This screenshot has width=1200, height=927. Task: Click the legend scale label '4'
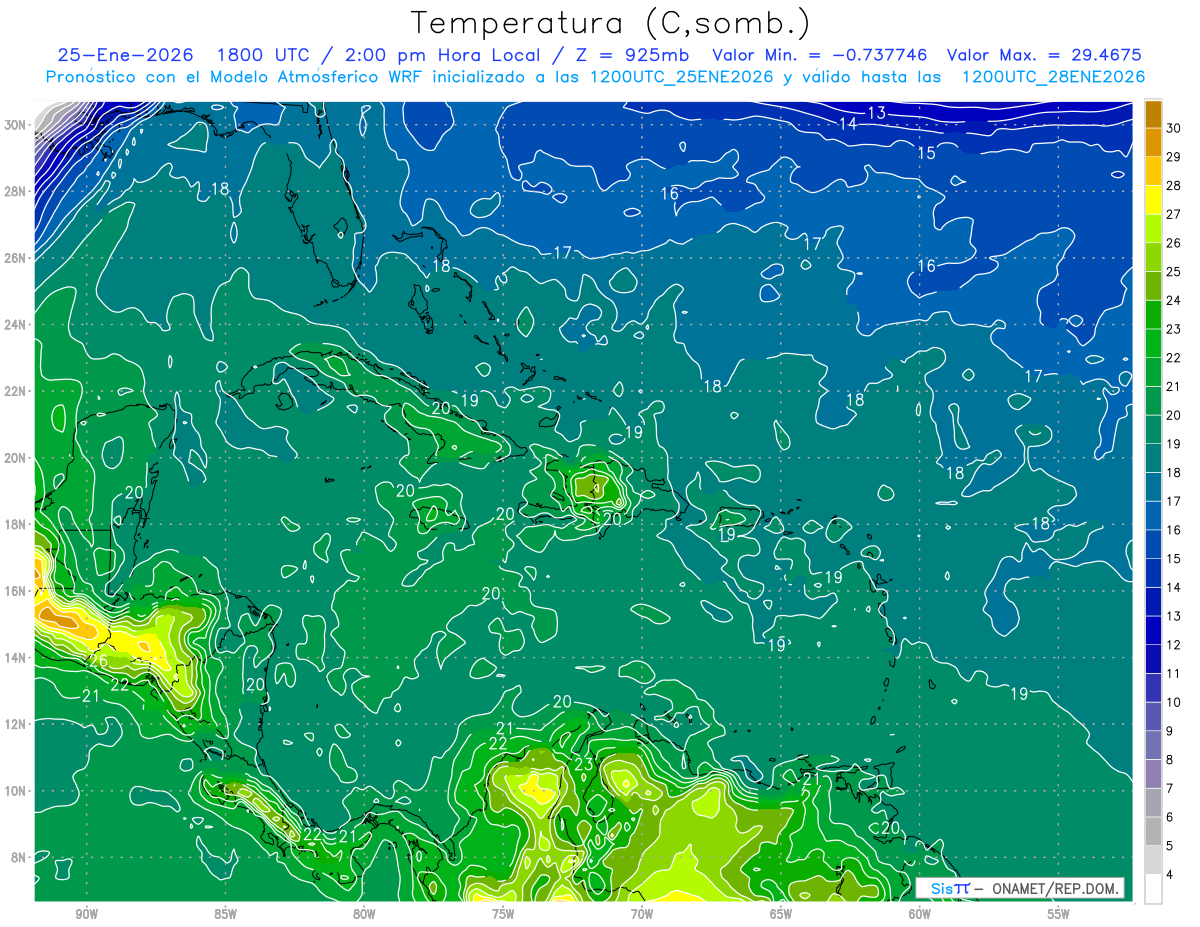1170,874
